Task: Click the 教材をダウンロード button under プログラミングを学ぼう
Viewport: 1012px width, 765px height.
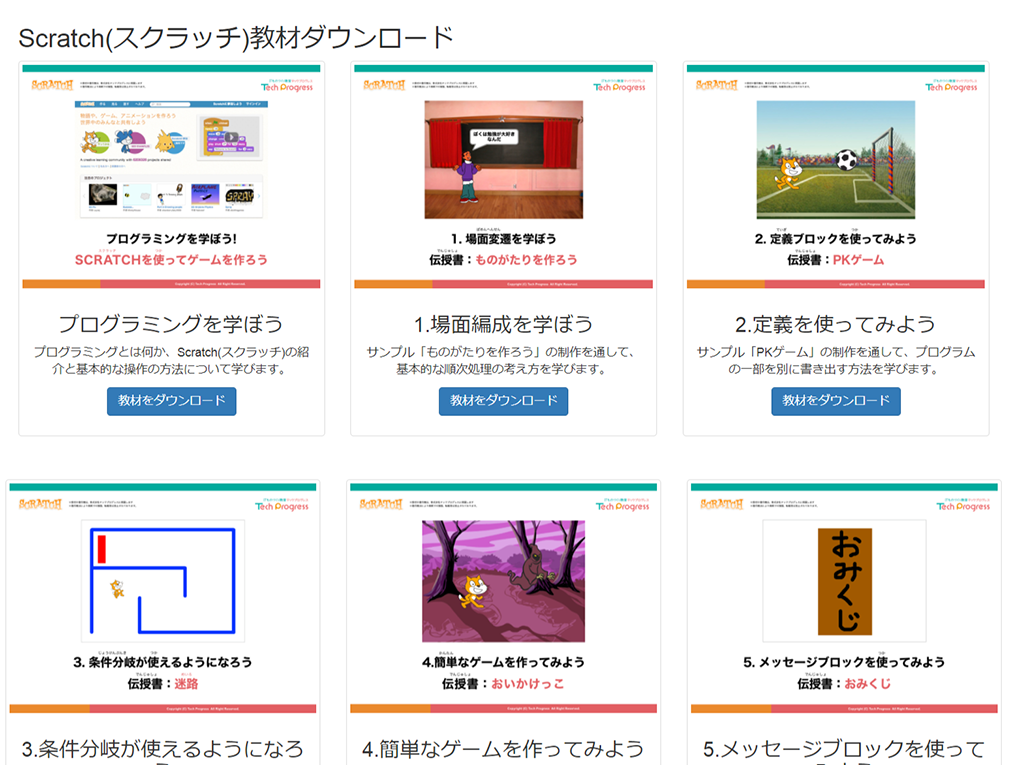Action: pos(171,401)
